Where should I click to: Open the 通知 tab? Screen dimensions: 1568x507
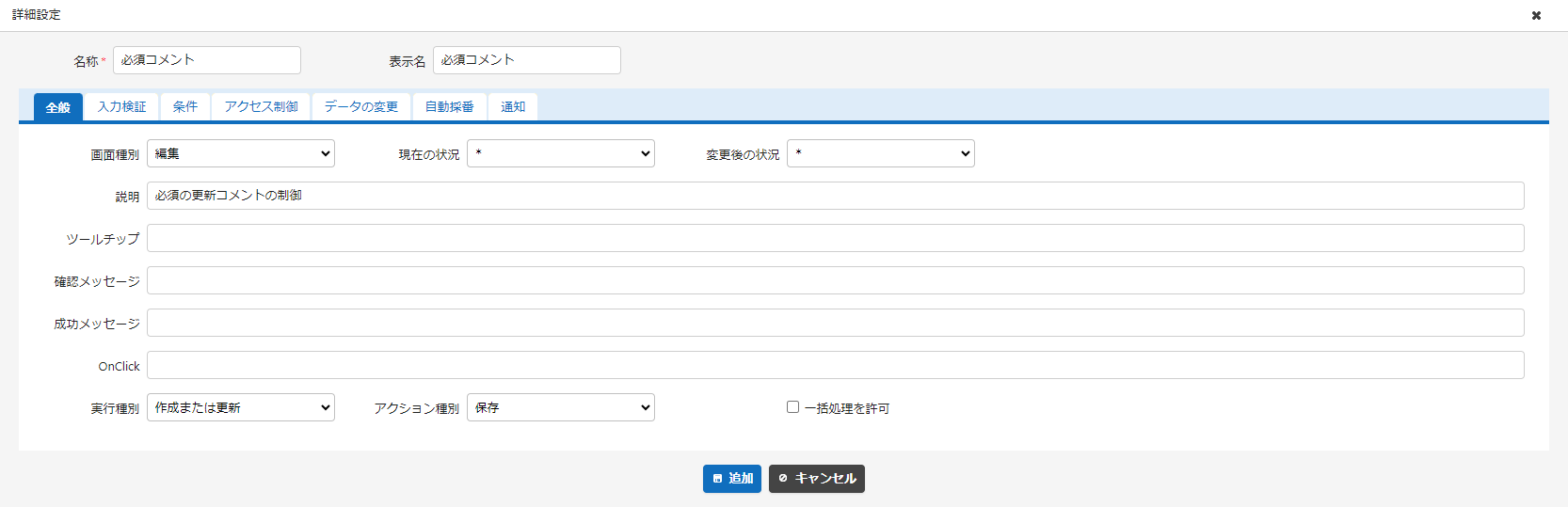(x=513, y=106)
